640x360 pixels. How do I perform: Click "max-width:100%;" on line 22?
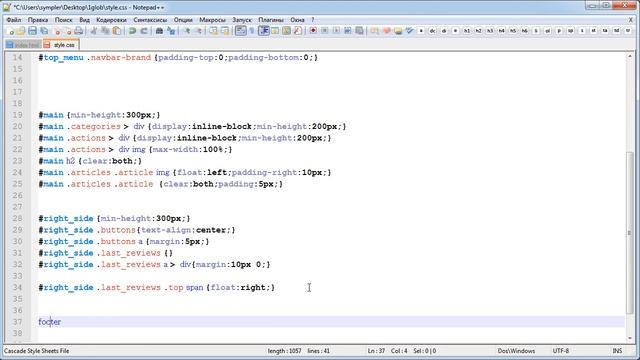click(190, 150)
